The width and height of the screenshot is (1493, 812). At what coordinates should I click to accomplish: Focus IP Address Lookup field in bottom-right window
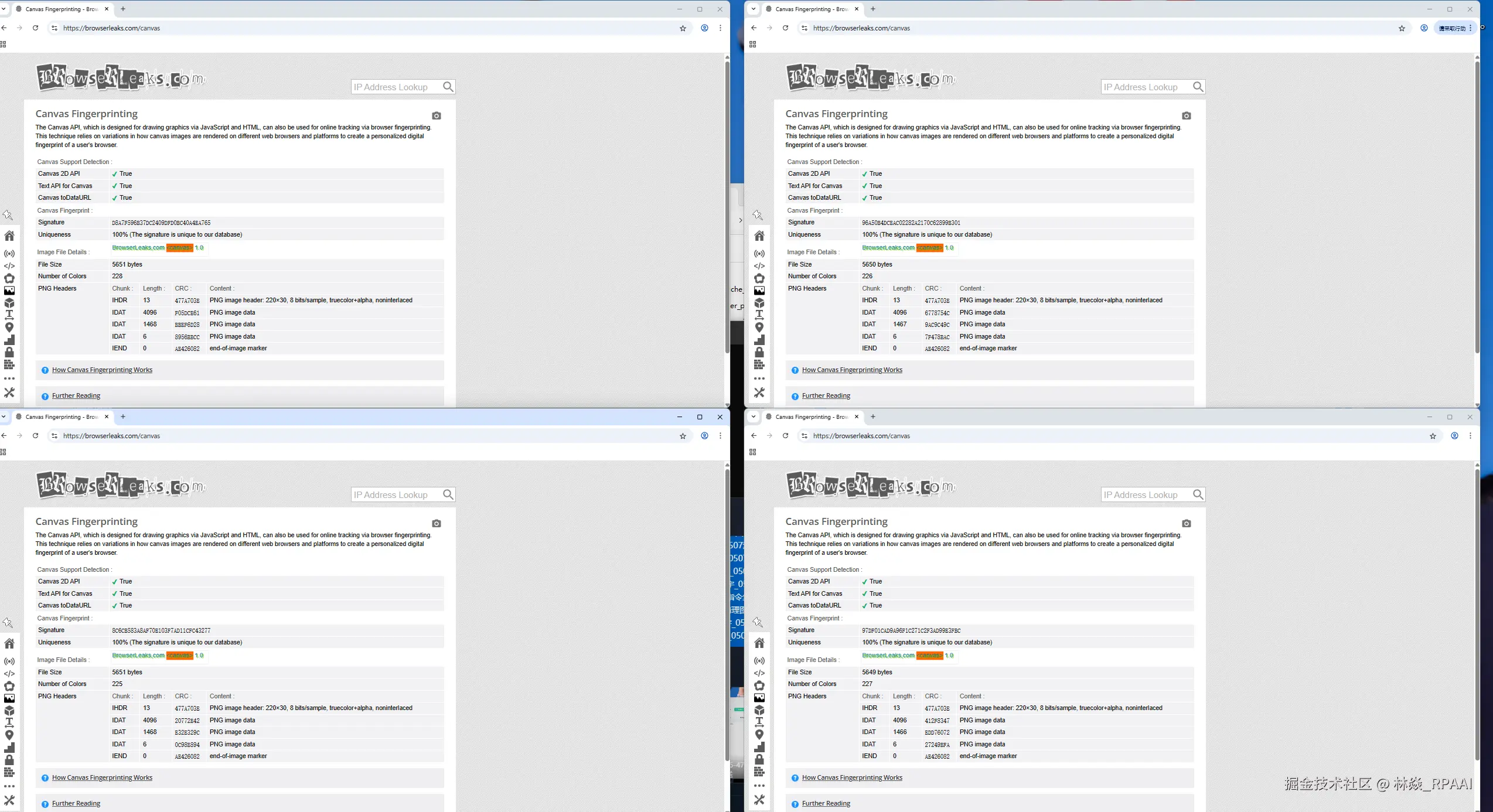click(1147, 494)
